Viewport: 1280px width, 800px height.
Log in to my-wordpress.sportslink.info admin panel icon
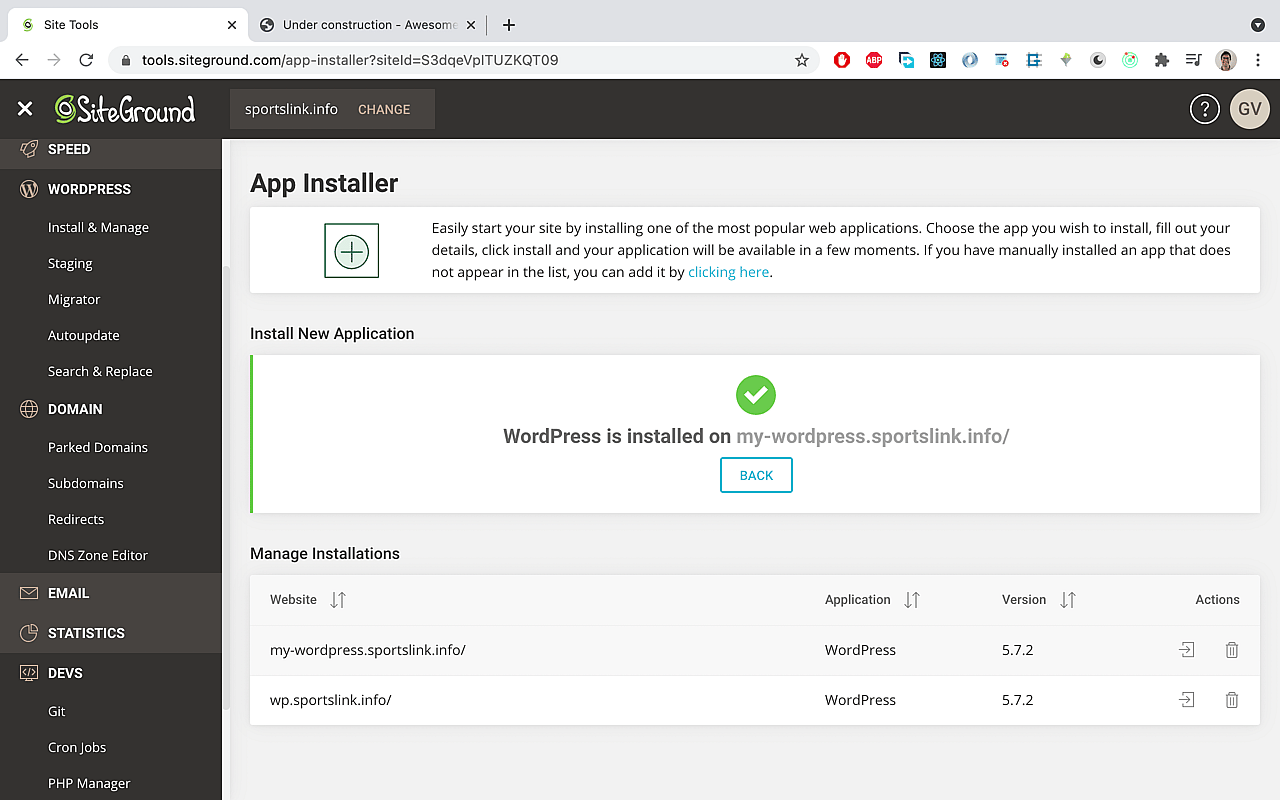click(x=1187, y=650)
